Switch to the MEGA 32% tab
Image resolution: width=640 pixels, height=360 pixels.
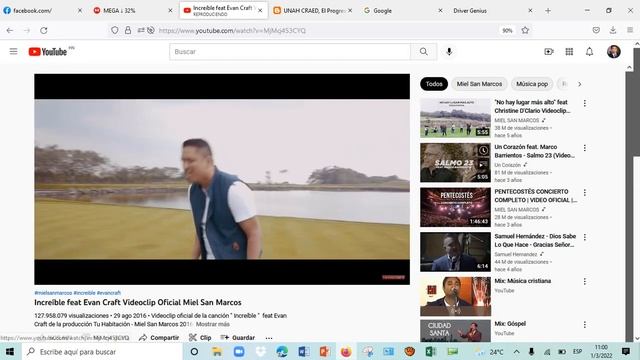[x=133, y=11]
